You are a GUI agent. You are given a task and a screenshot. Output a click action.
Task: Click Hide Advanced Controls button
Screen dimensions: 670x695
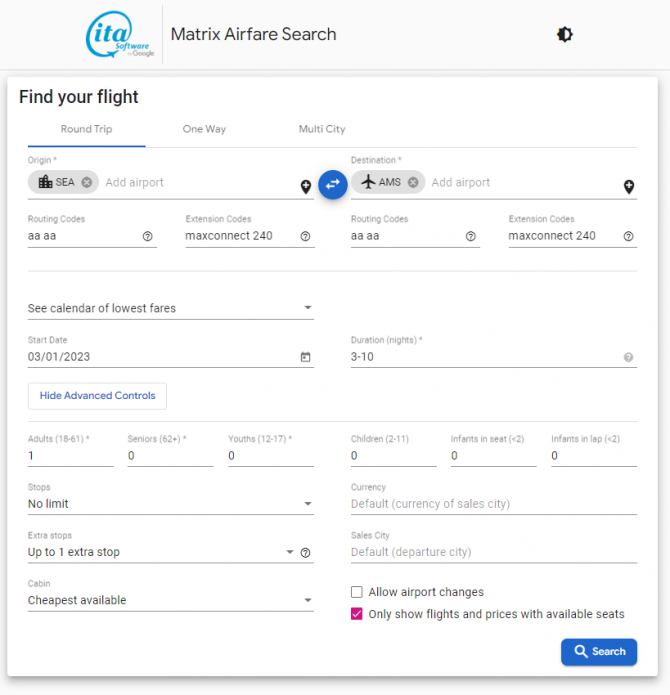[97, 396]
